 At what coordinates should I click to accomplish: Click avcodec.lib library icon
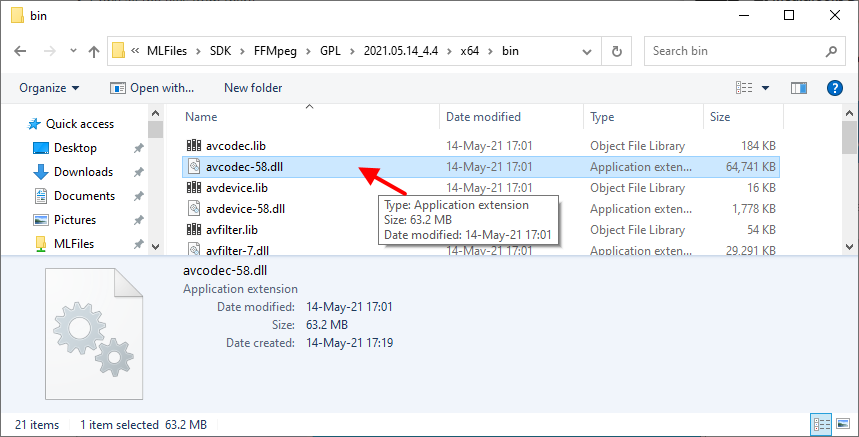coord(194,145)
